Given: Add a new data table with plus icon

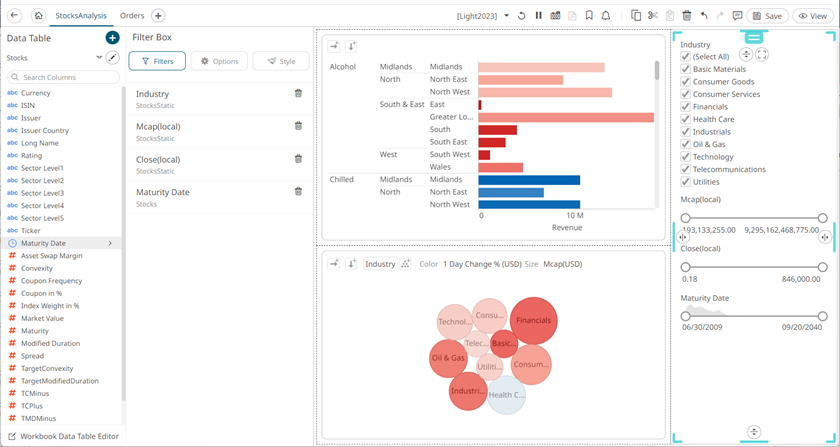Looking at the screenshot, I should 112,37.
